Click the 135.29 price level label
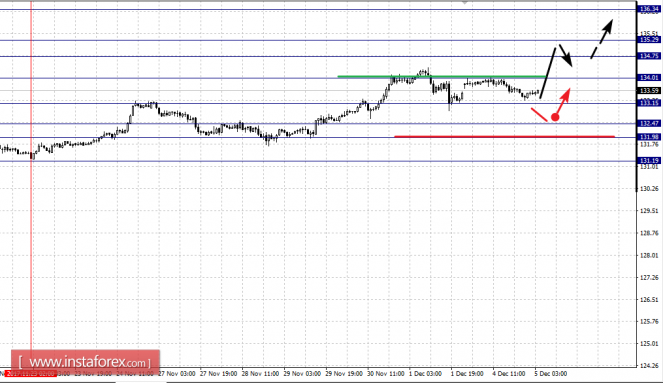The width and height of the screenshot is (663, 383). coord(649,40)
